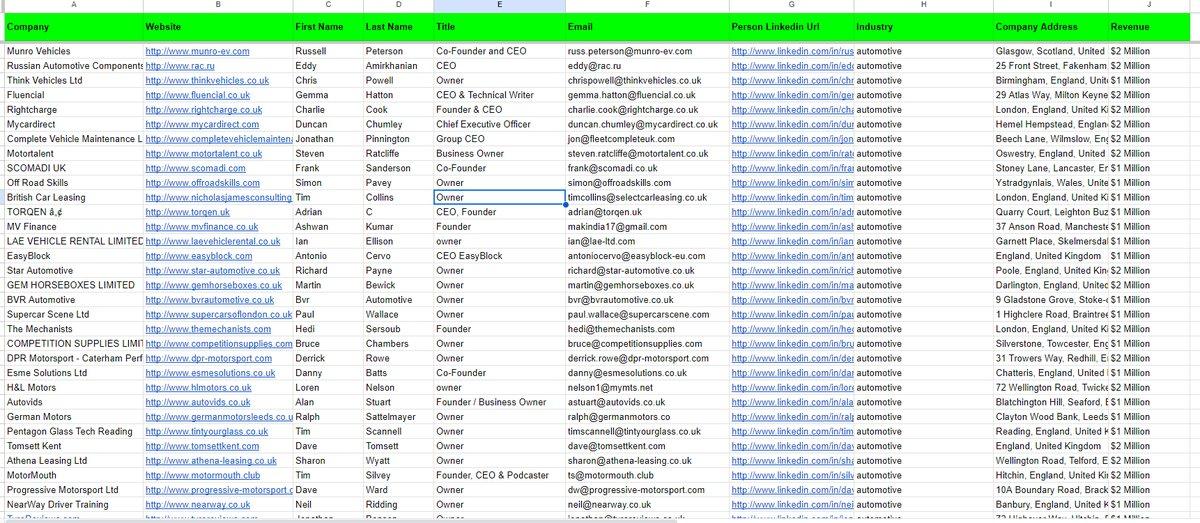Screen dimensions: 1200x523
Task: Select the russ.peterson@munro-ev.com email cell
Action: 647,51
